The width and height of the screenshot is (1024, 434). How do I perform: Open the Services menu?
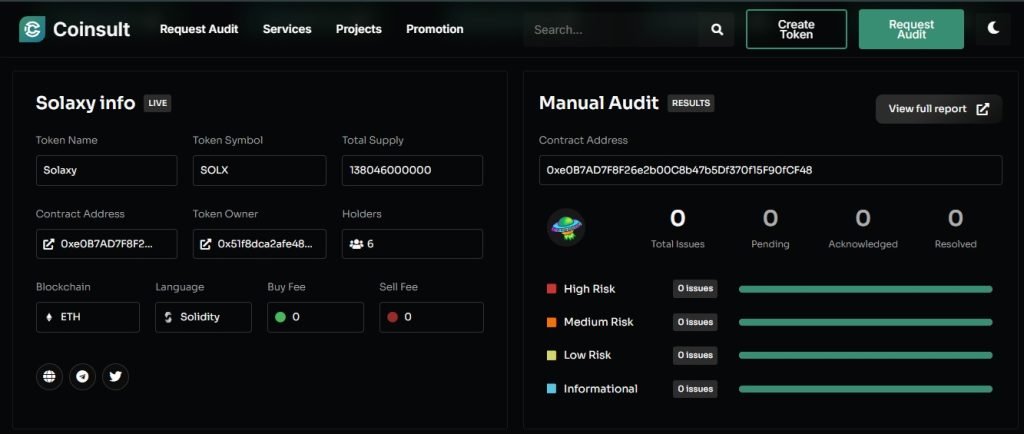click(x=287, y=29)
